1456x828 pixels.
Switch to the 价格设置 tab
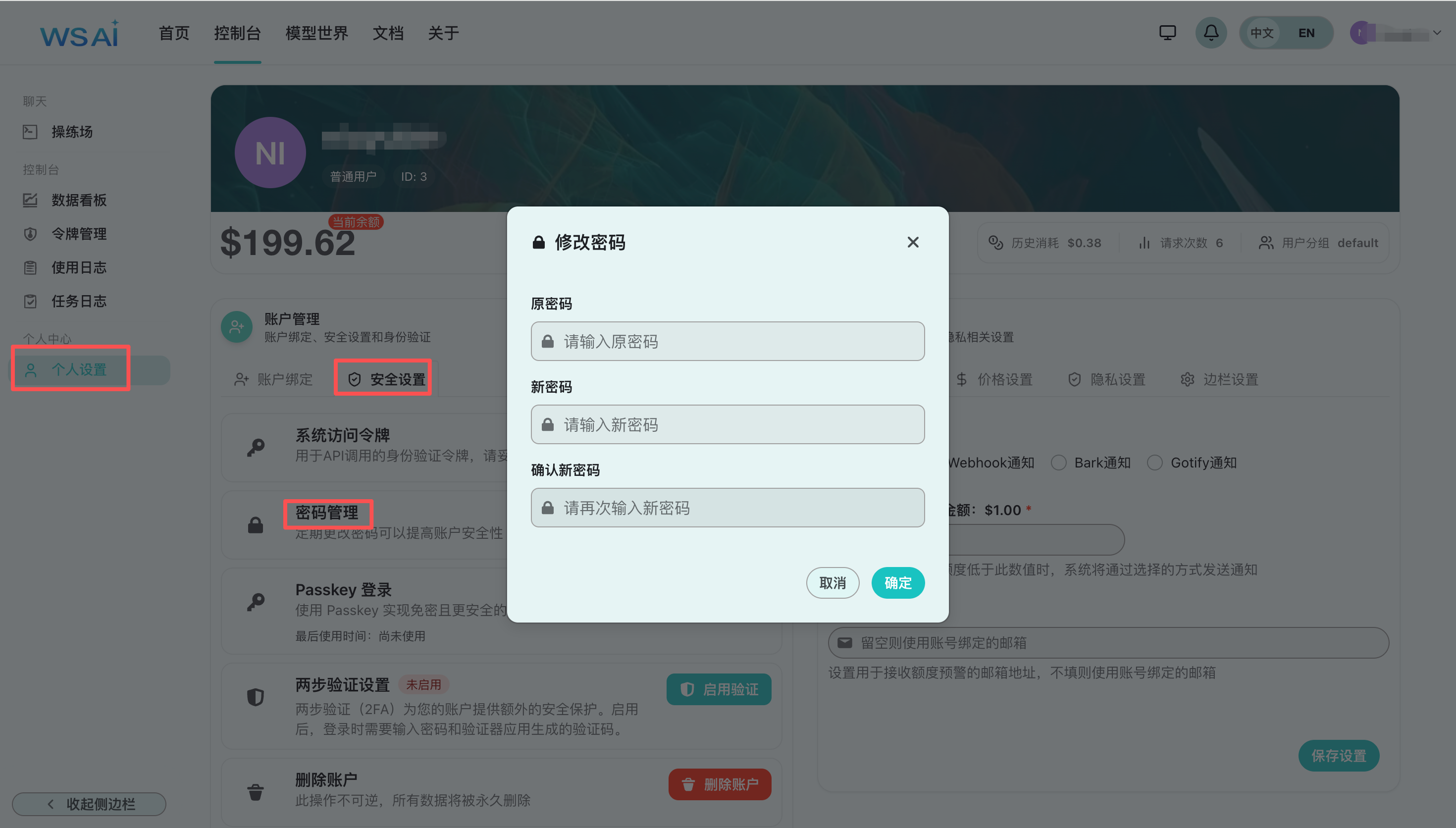[x=994, y=379]
